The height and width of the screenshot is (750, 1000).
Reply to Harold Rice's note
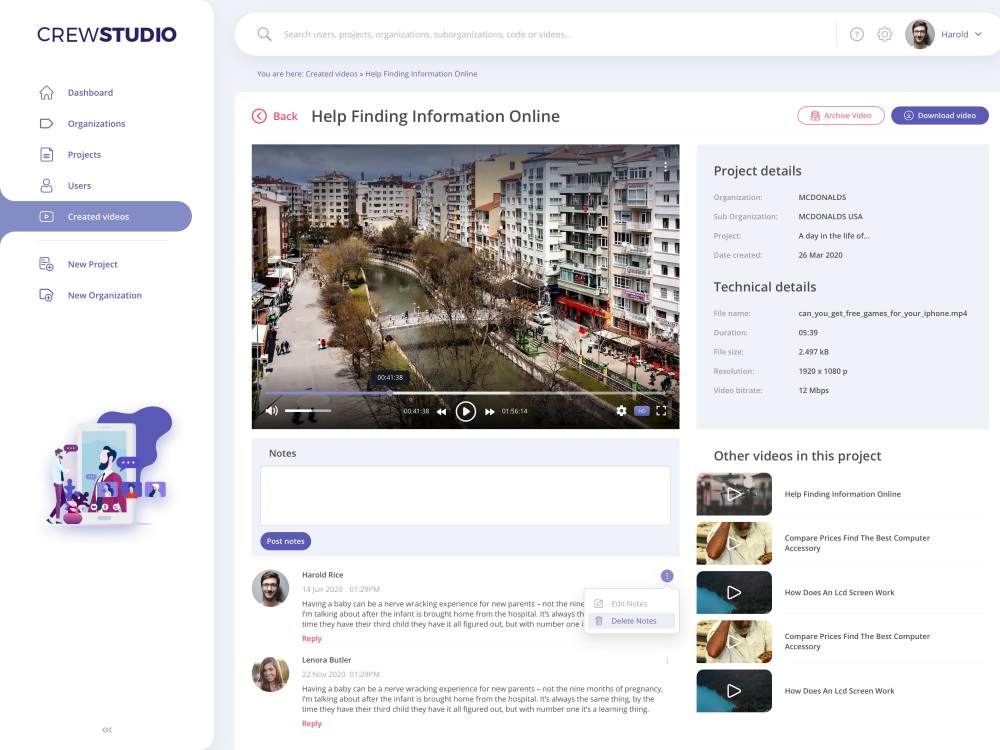click(x=312, y=638)
